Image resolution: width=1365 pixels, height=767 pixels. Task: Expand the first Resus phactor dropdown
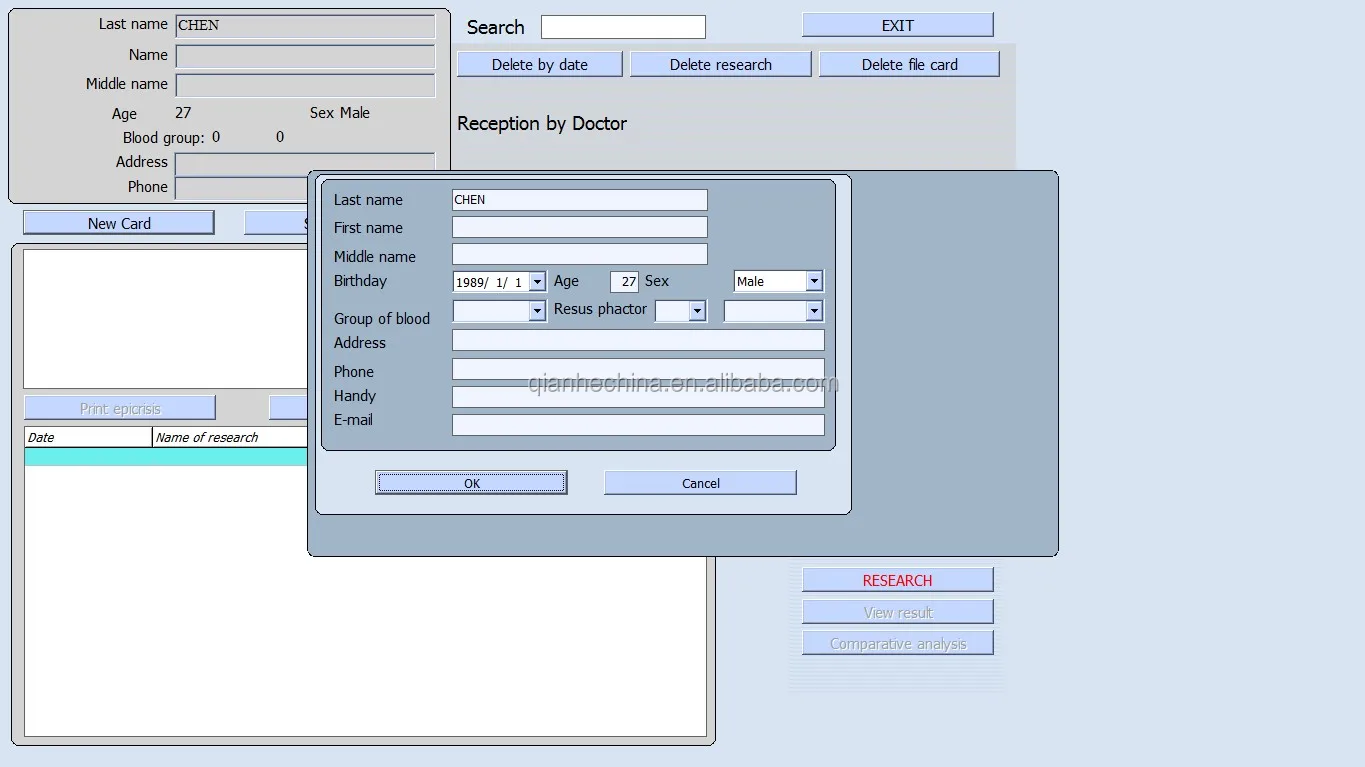point(697,311)
